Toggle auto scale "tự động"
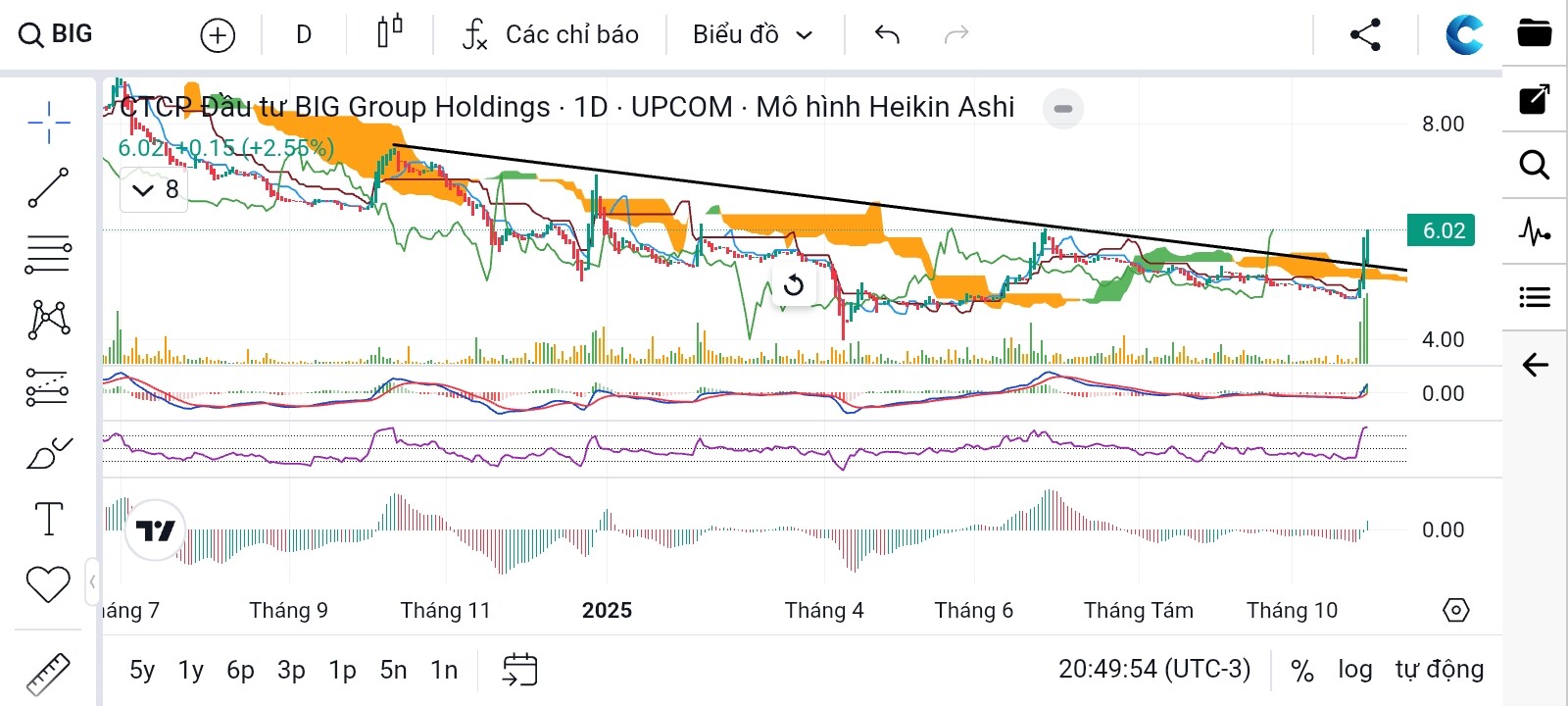Screen dimensions: 1568x706 coord(1439,670)
